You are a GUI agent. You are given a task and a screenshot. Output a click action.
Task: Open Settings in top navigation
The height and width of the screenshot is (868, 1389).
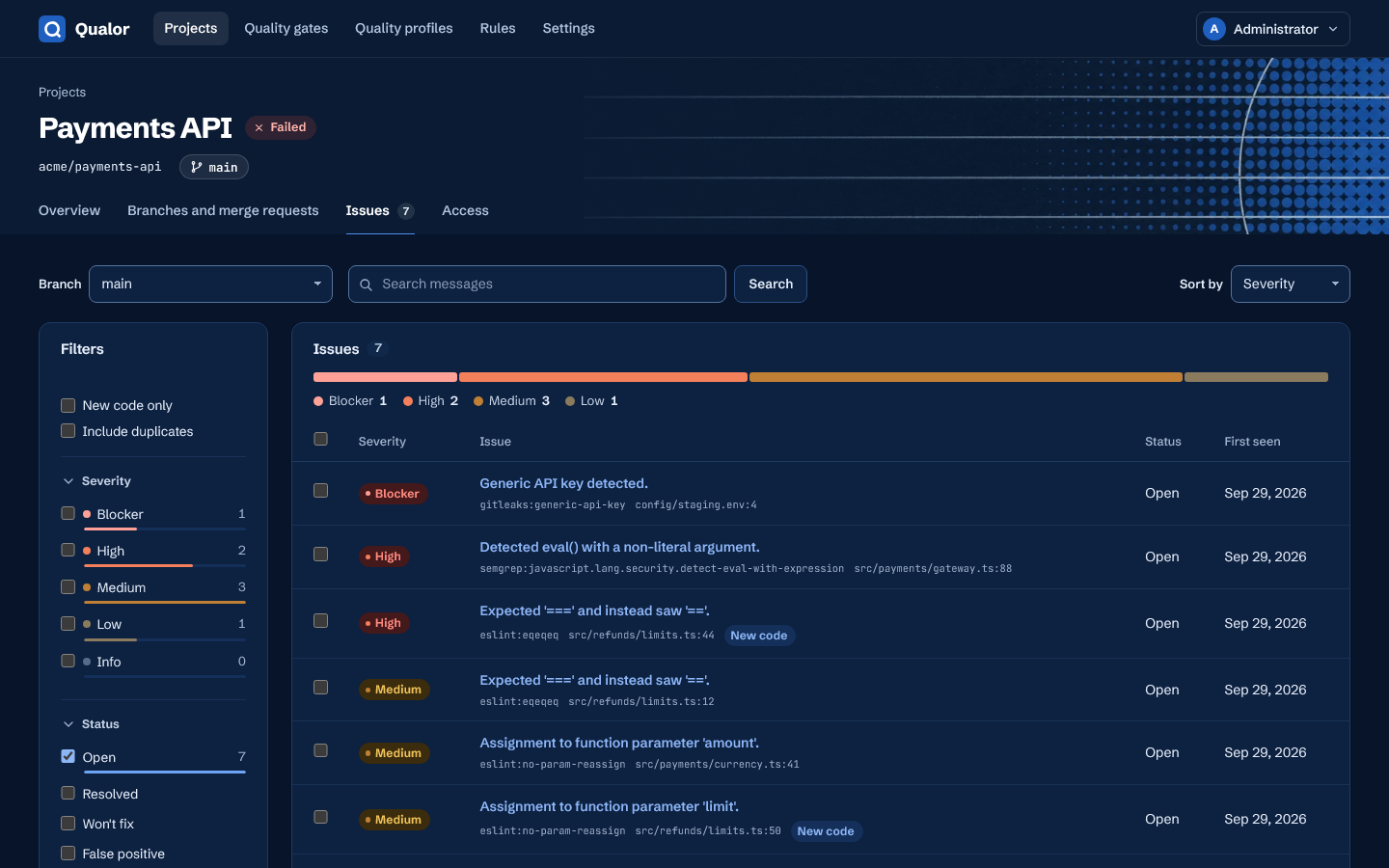(568, 29)
